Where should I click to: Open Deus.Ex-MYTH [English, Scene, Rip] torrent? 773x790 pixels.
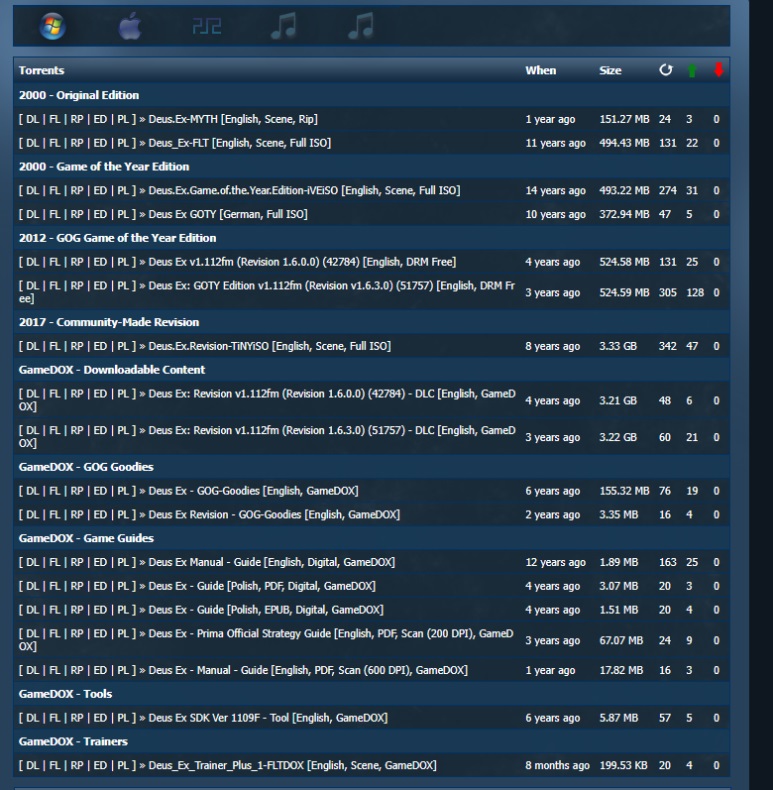pyautogui.click(x=233, y=119)
